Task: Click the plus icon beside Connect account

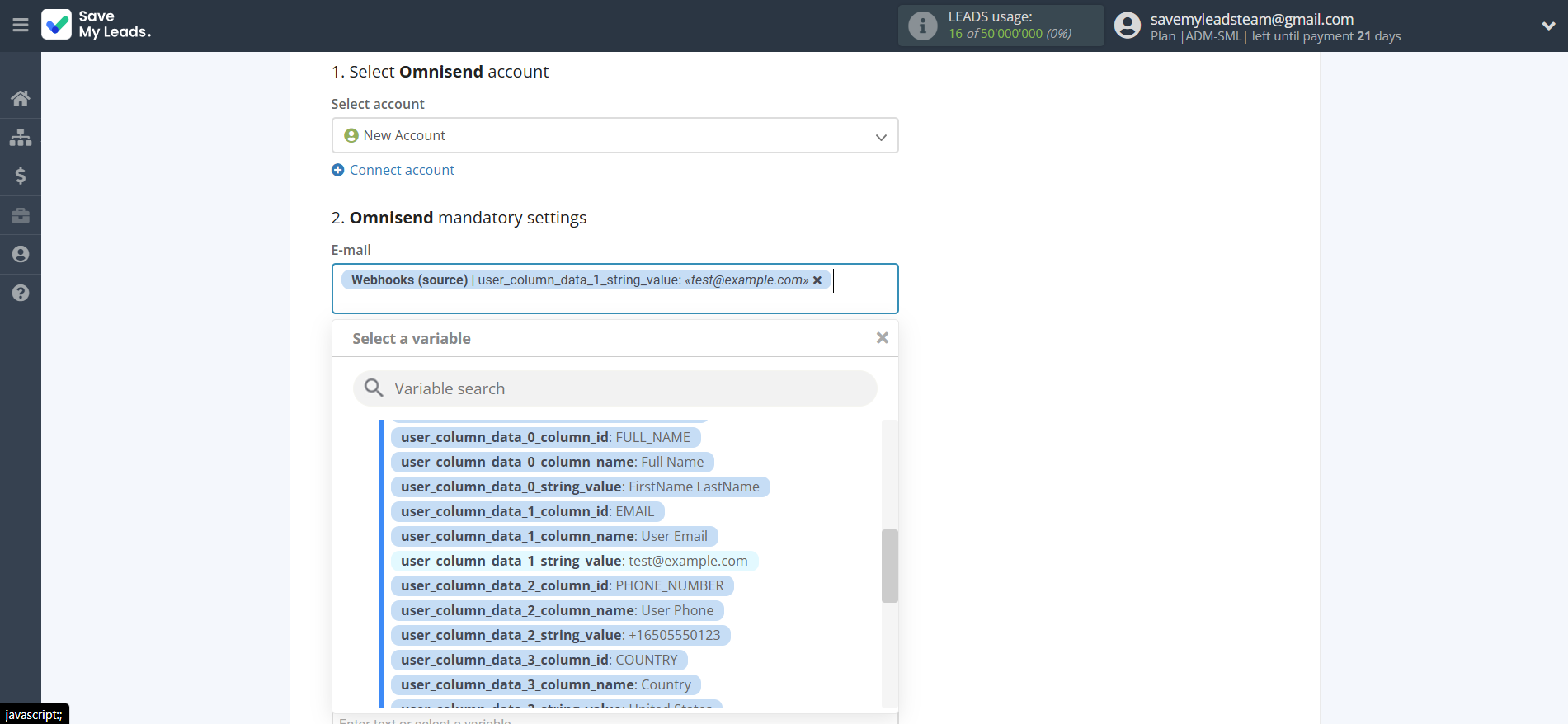Action: (337, 170)
